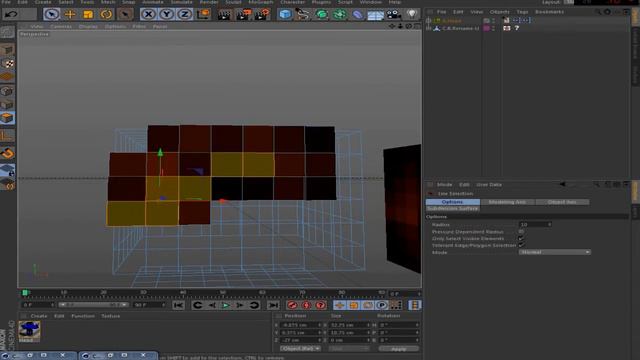Switch to the Modeling Axis tab
This screenshot has height=360, width=640.
(507, 202)
